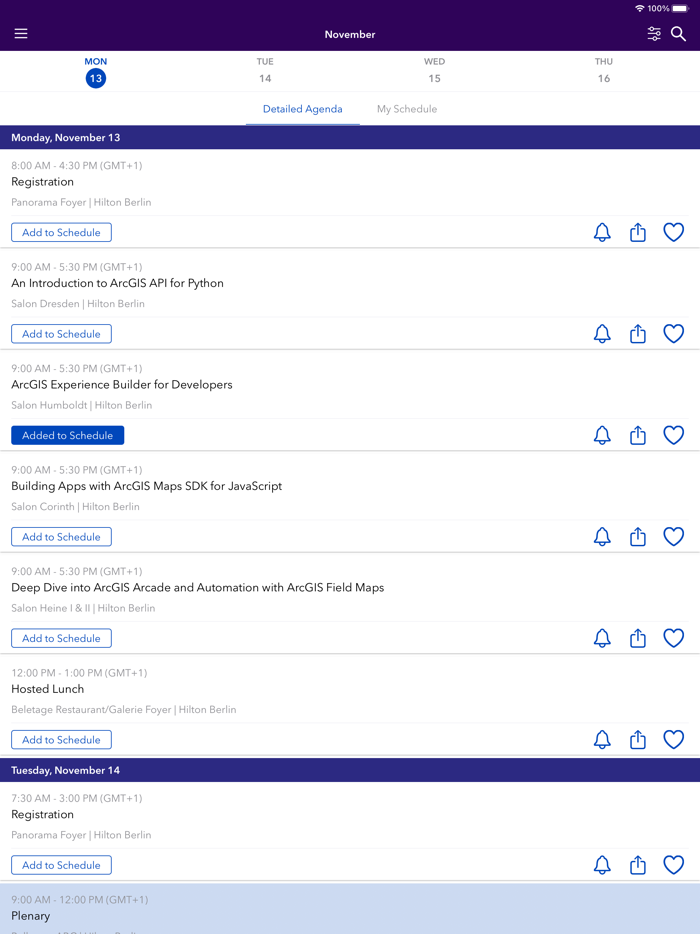Switch to the My Schedule tab
This screenshot has width=700, height=934.
coord(406,109)
